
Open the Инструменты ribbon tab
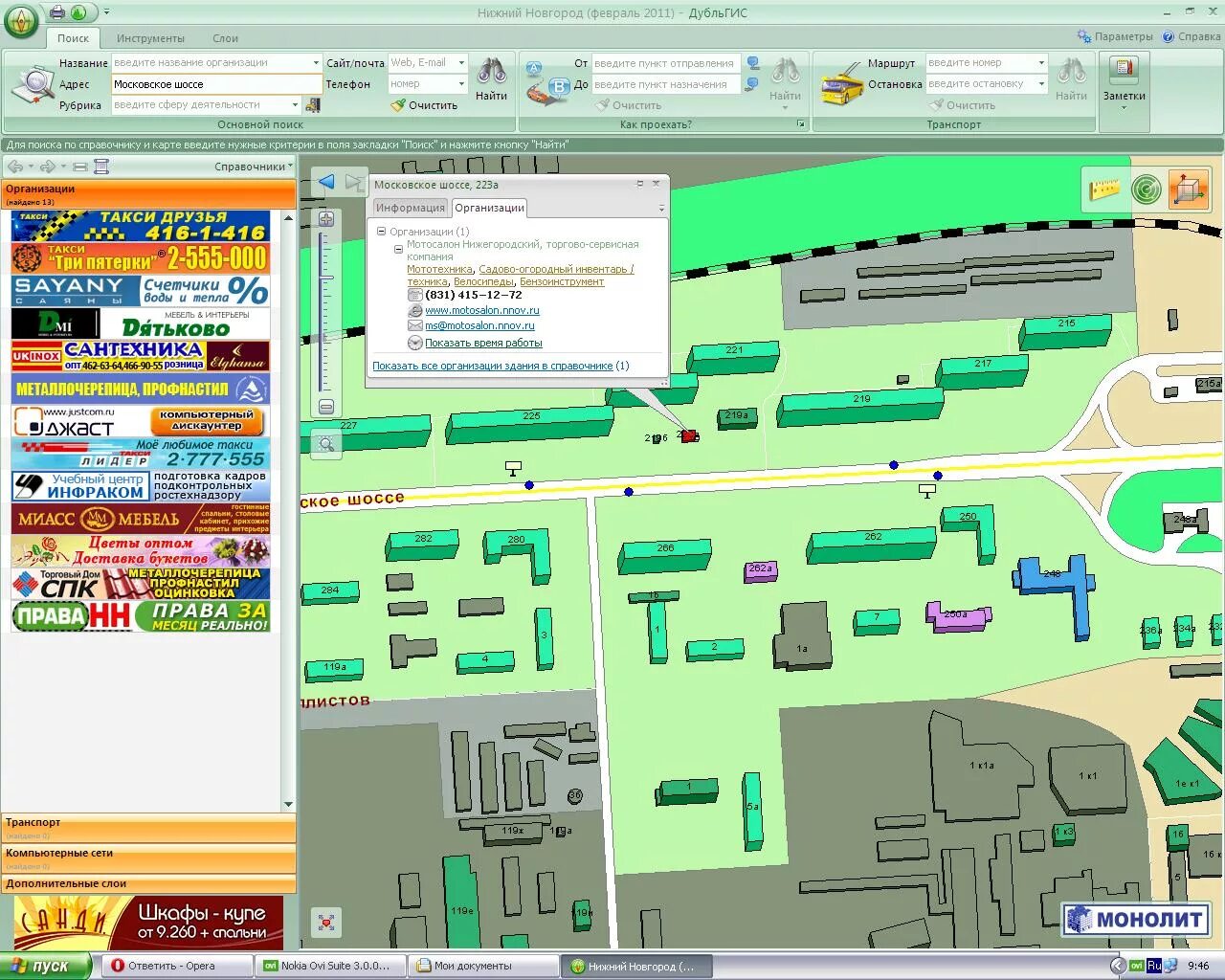point(150,38)
